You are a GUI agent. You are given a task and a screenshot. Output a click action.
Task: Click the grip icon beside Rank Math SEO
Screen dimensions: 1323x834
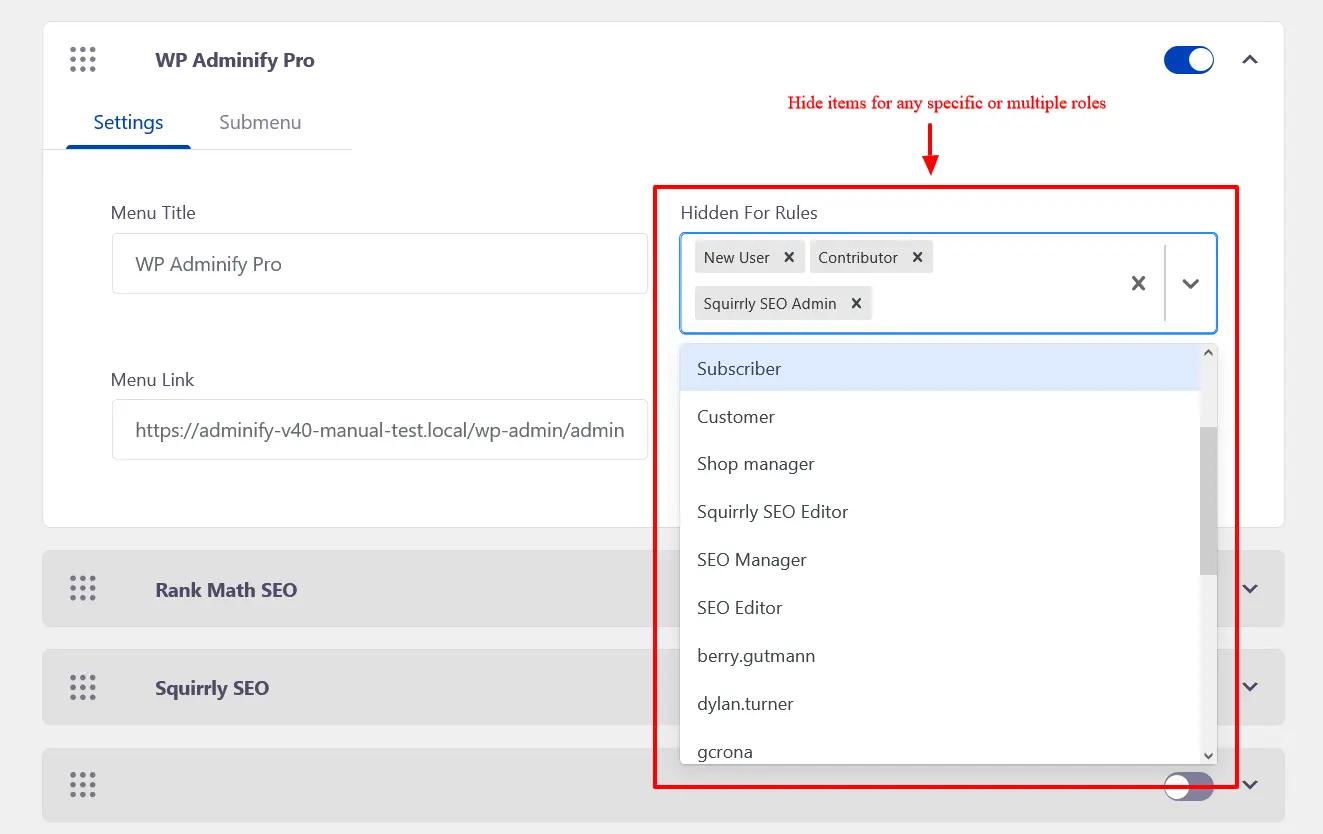click(x=83, y=588)
